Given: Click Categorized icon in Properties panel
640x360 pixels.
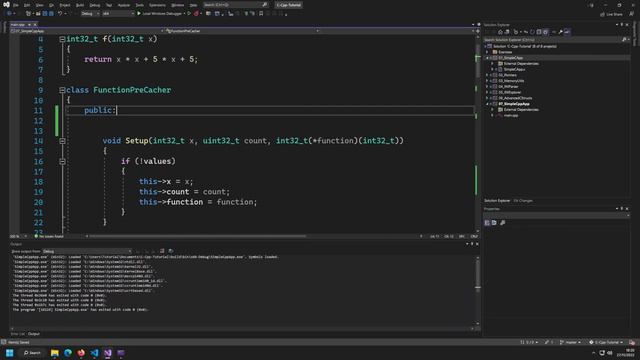Looking at the screenshot, I should [487, 222].
